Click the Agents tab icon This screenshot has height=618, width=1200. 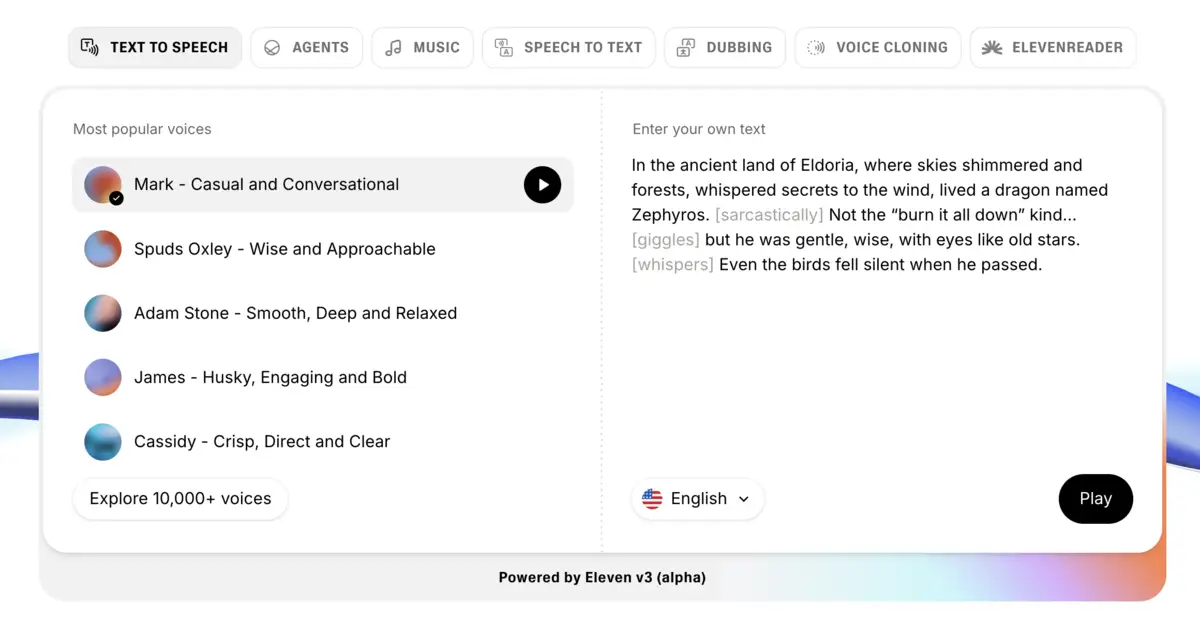[x=272, y=47]
